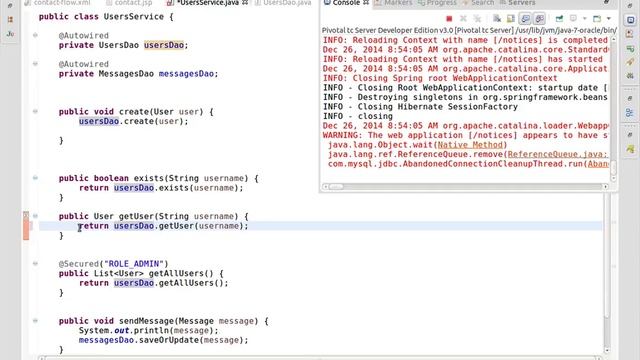This screenshot has height=360, width=640.
Task: Click the class name UsersService
Action: [x=134, y=17]
